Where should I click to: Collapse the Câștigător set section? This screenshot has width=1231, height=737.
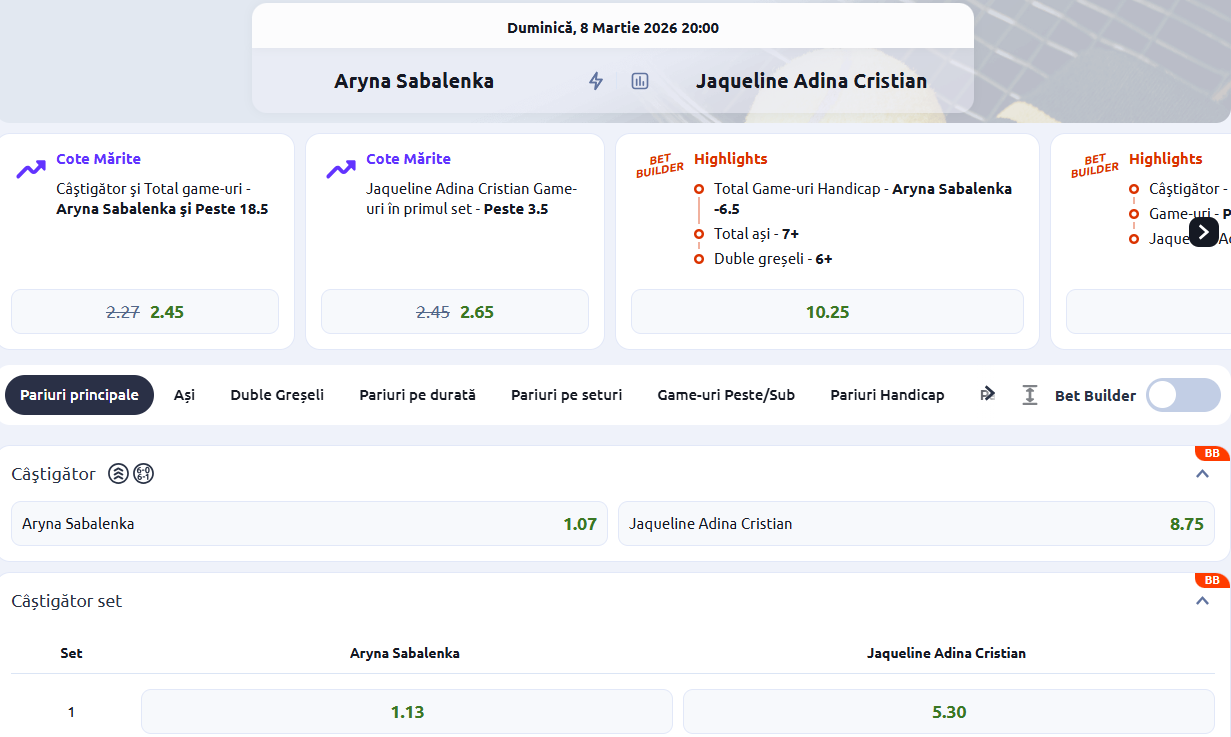pyautogui.click(x=1202, y=601)
